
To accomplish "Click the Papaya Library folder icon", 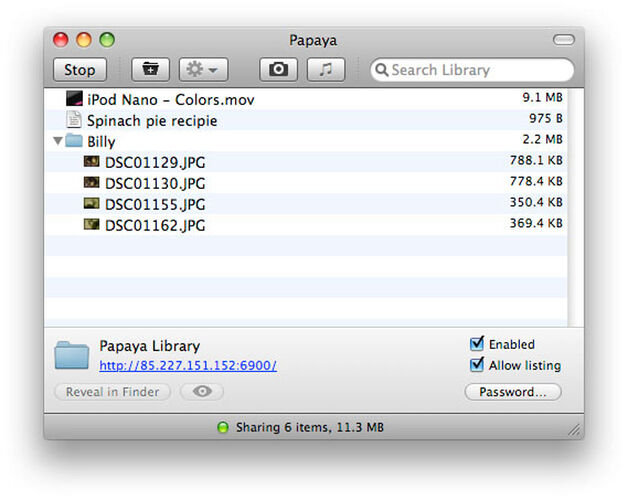I will click(x=72, y=355).
